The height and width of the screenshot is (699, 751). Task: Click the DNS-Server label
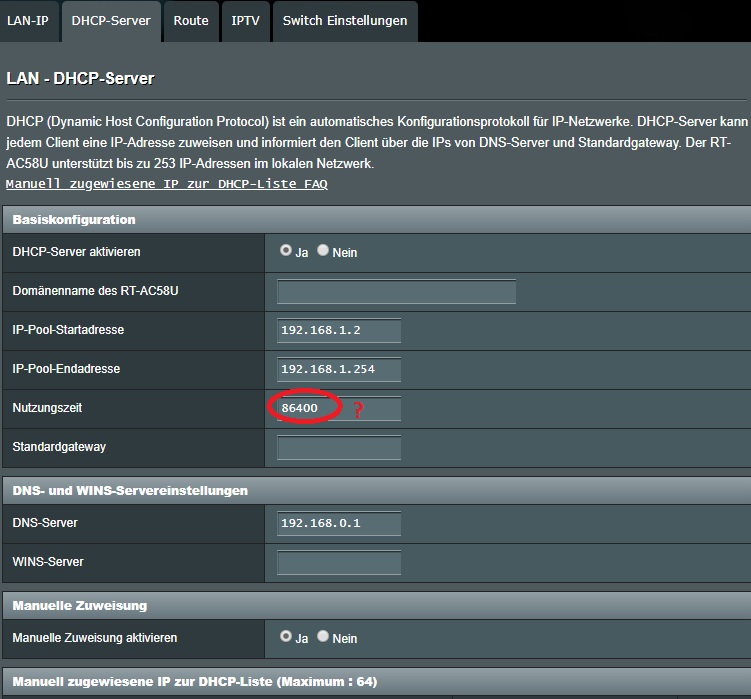pyautogui.click(x=45, y=523)
